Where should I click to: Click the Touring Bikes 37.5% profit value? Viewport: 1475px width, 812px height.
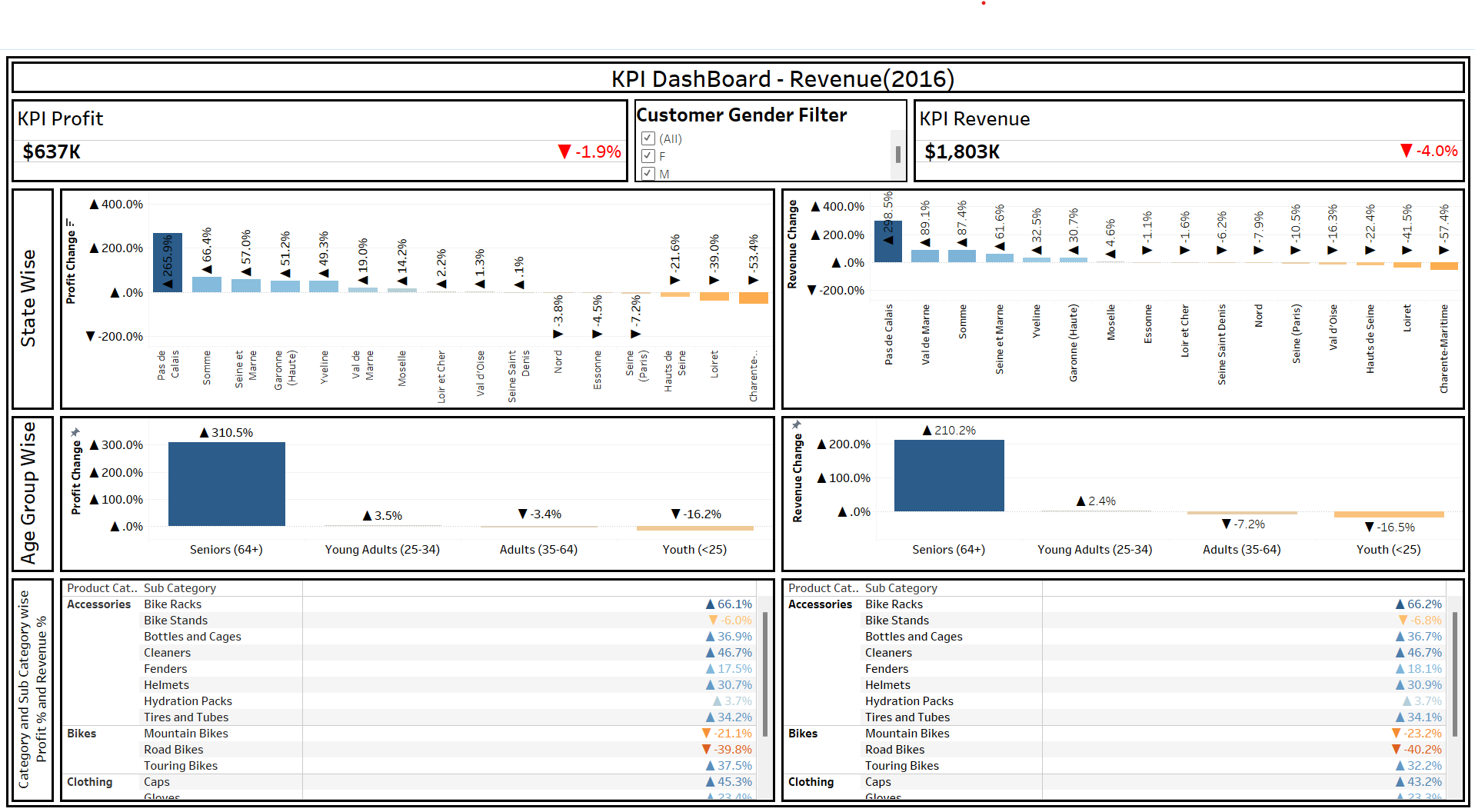pyautogui.click(x=729, y=766)
